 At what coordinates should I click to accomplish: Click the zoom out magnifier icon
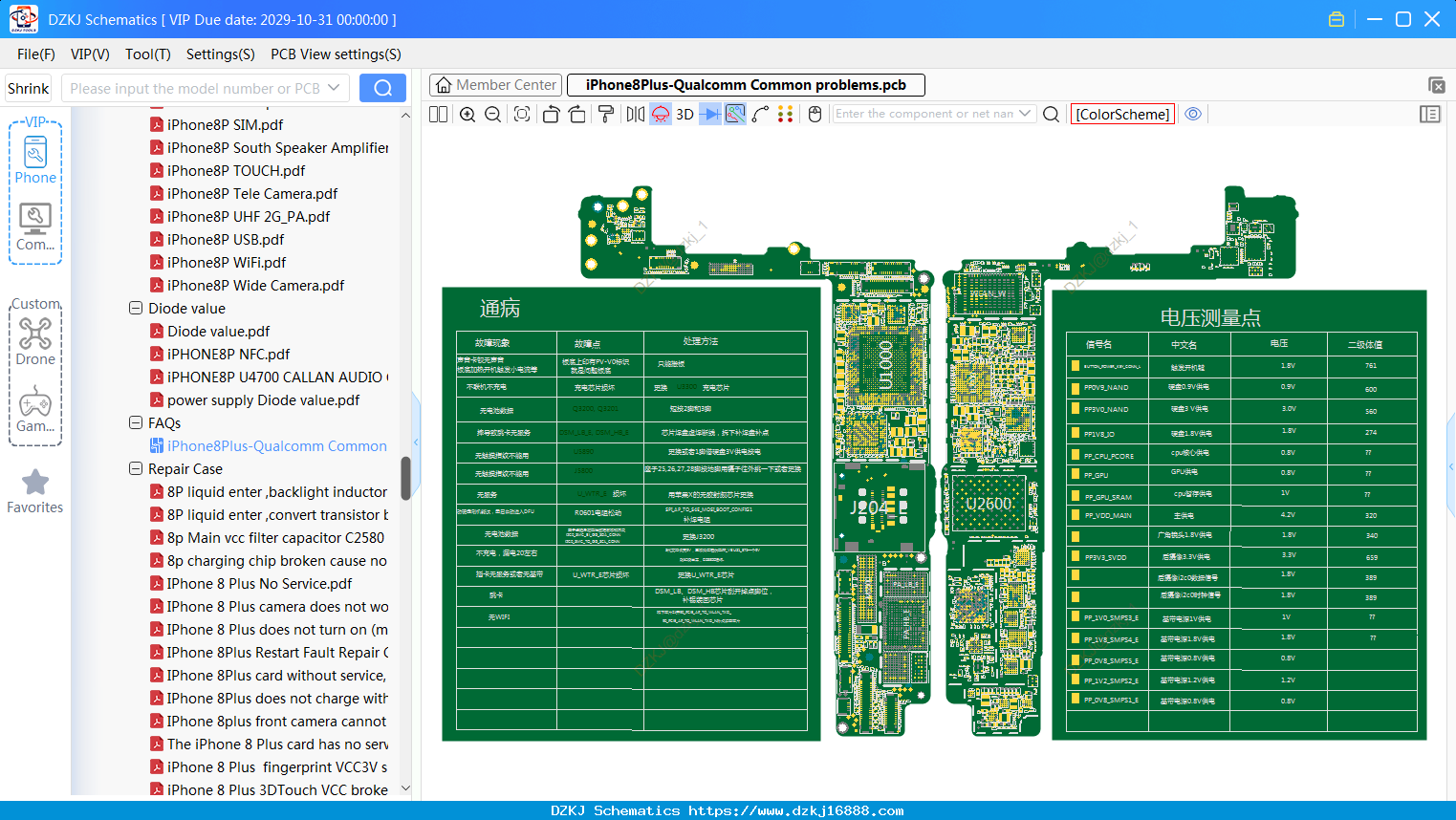[x=493, y=115]
